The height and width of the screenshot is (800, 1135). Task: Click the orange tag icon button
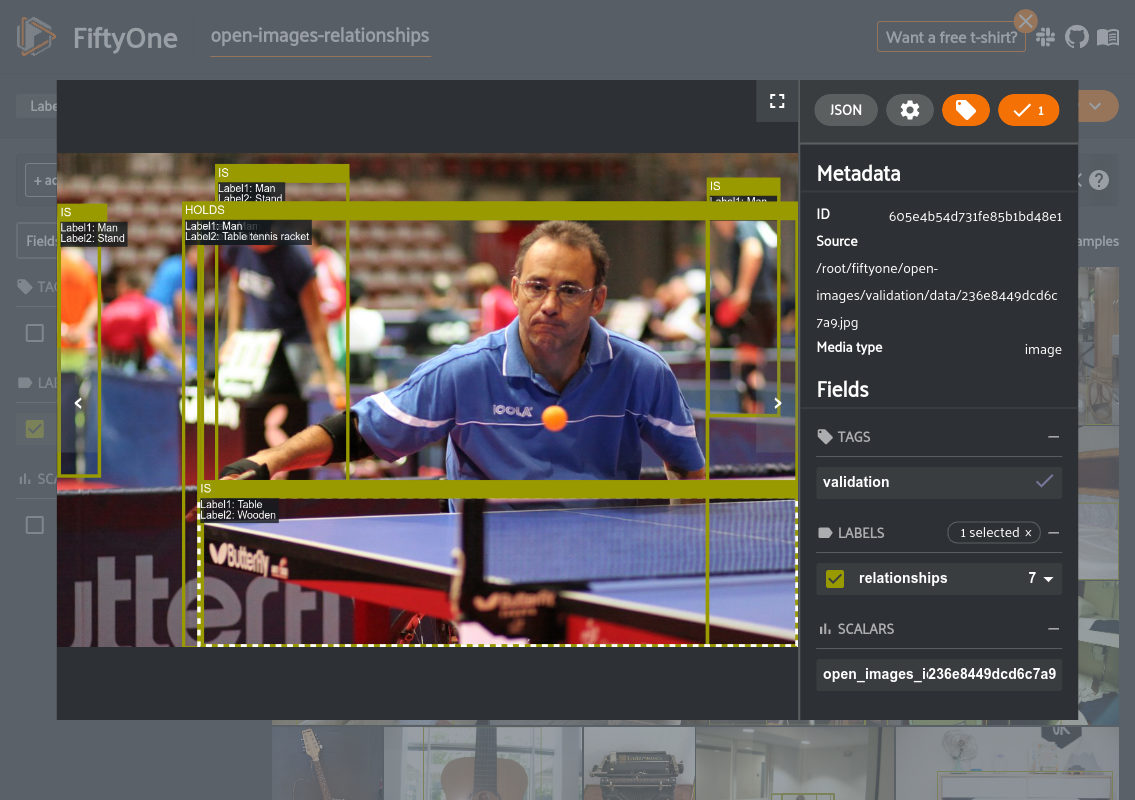(x=965, y=110)
